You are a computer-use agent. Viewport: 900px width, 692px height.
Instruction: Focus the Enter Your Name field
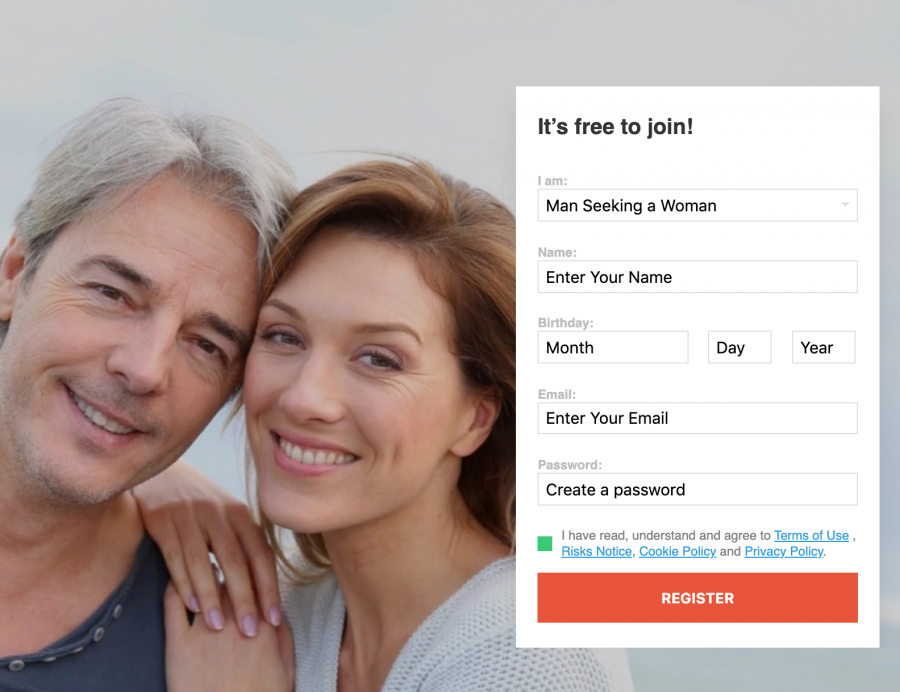click(697, 277)
